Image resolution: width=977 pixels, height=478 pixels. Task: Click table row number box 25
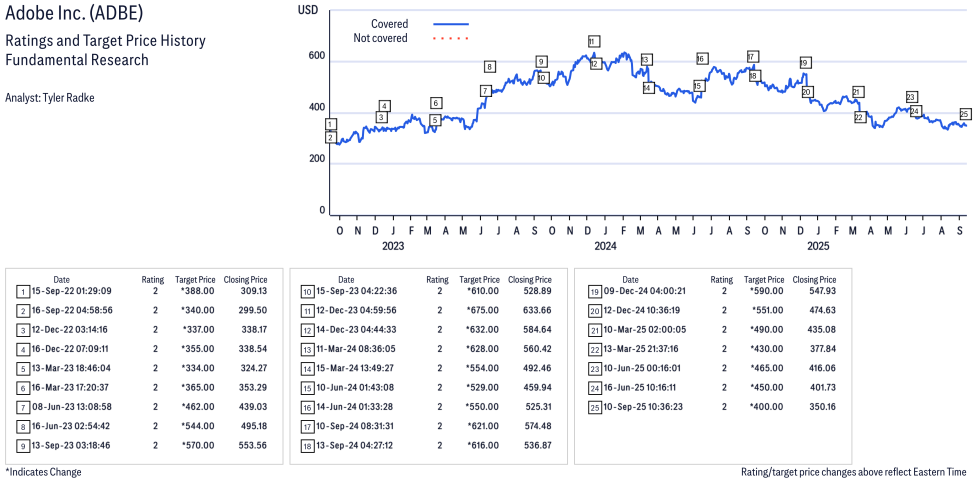tap(594, 407)
